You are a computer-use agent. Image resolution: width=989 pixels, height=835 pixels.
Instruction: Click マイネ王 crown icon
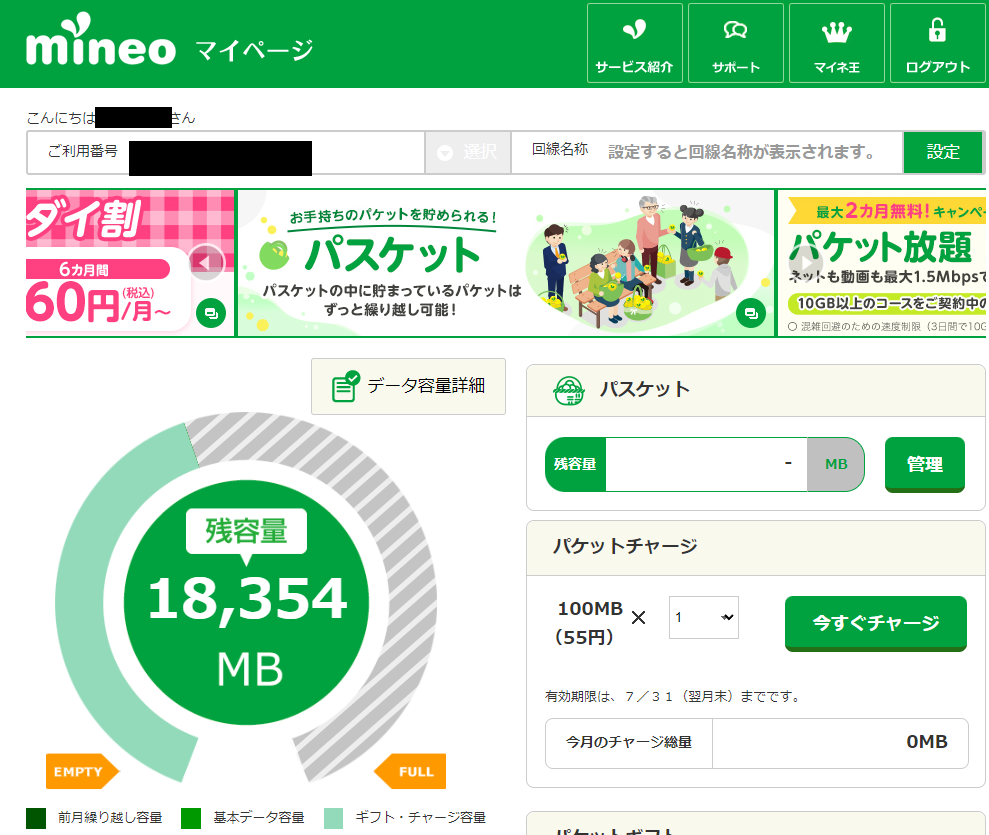[836, 32]
